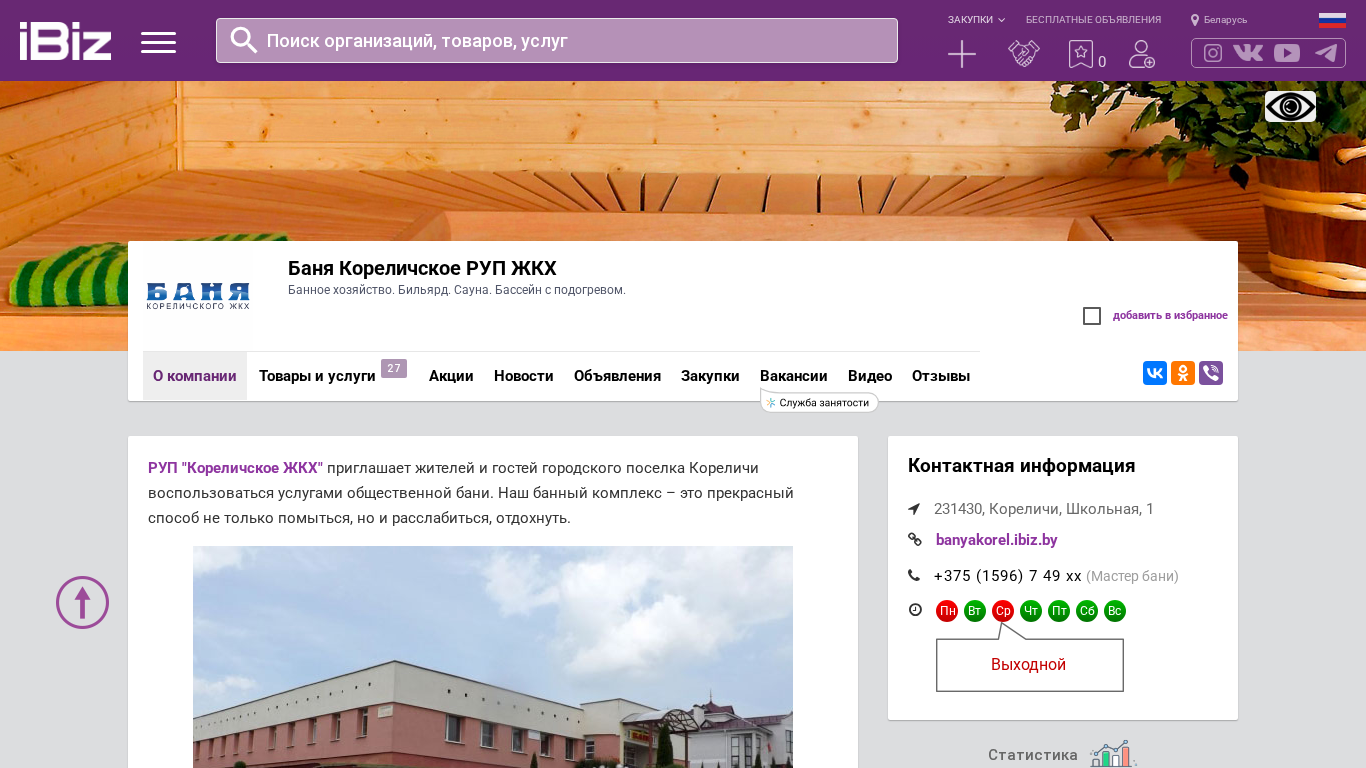This screenshot has height=768, width=1366.
Task: Open the user account sign-up icon
Action: pyautogui.click(x=1142, y=54)
